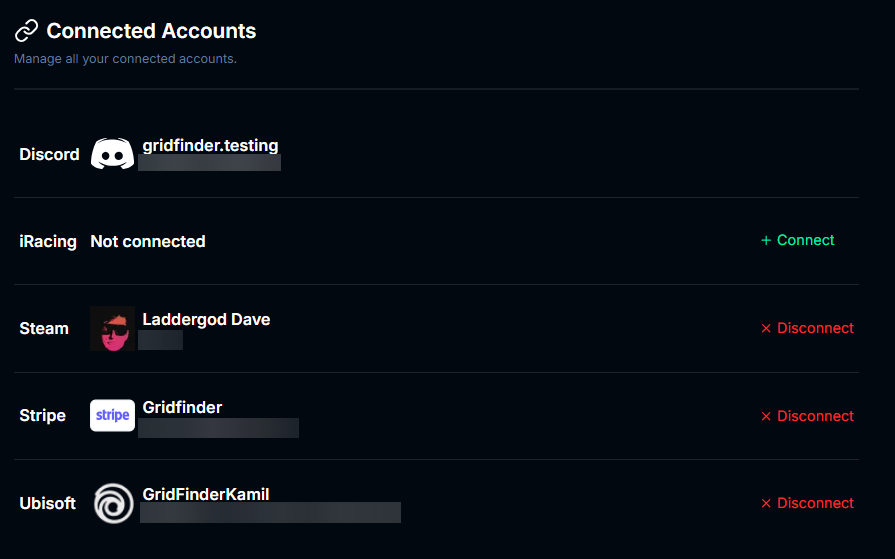Click the iRacing row label
The width and height of the screenshot is (895, 559).
[48, 241]
